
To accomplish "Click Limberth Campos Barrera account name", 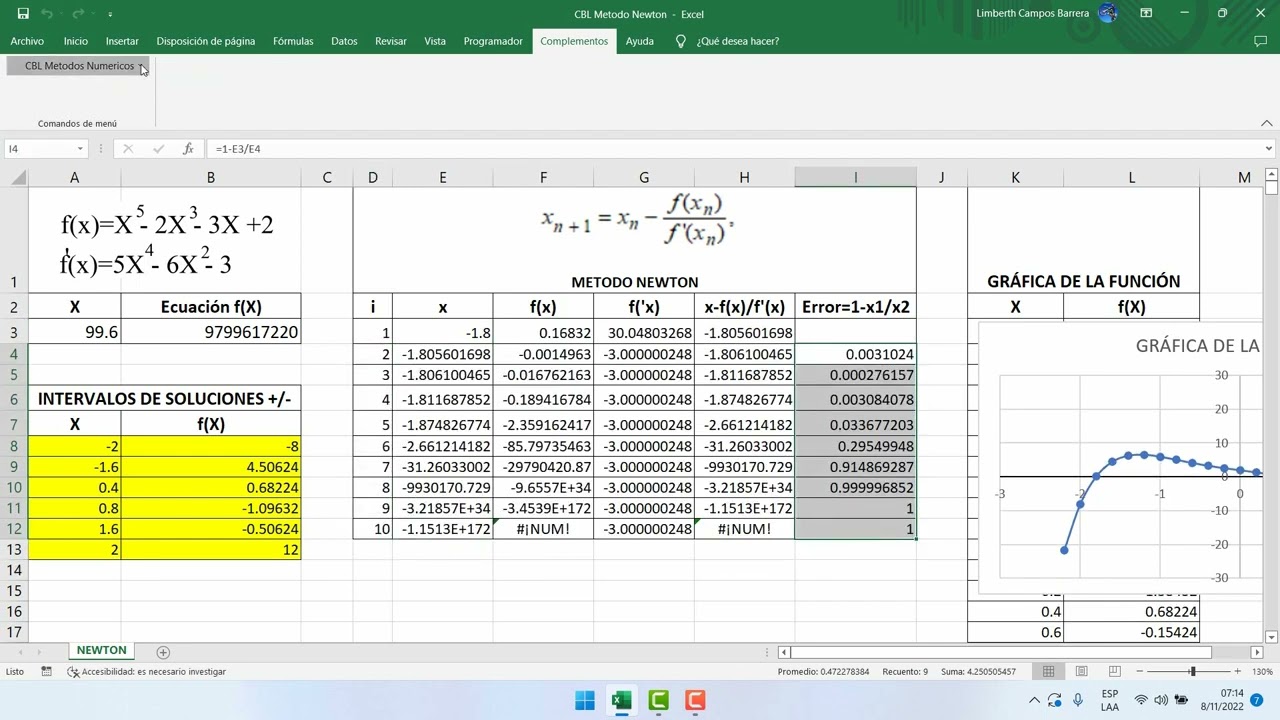I will click(x=1032, y=14).
